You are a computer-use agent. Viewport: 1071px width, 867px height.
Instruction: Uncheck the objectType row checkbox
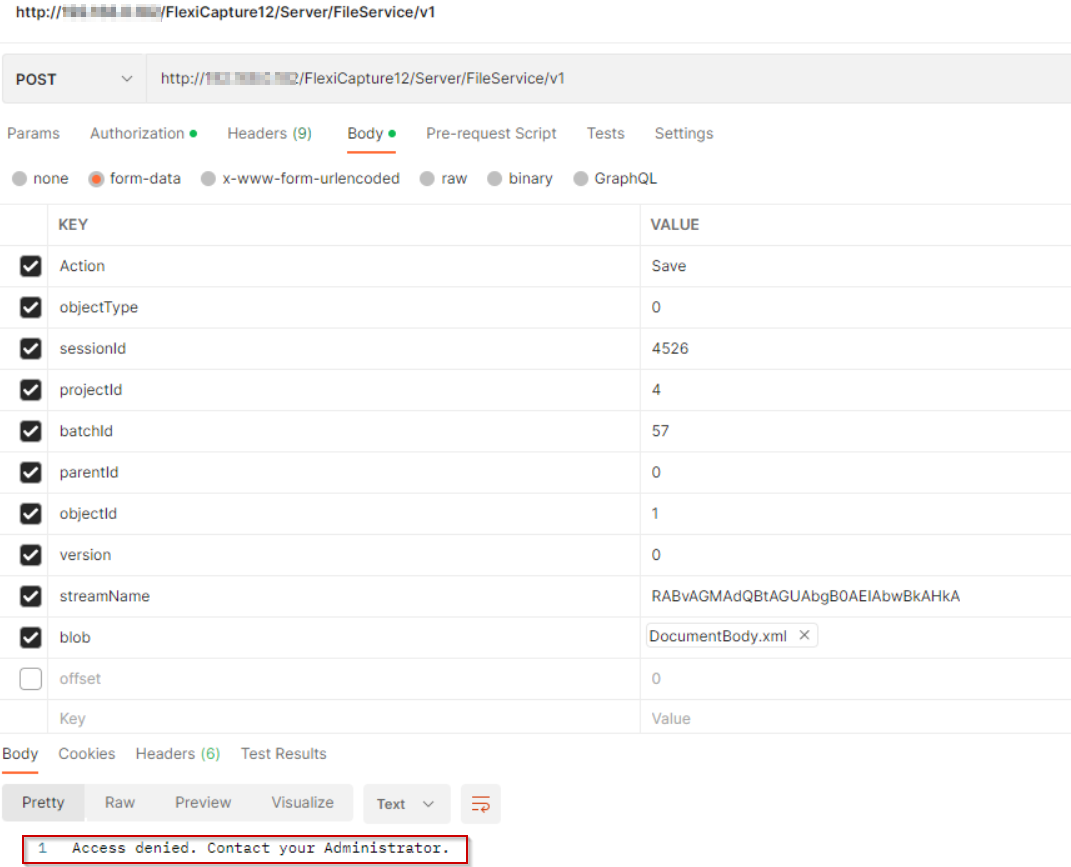tap(31, 307)
